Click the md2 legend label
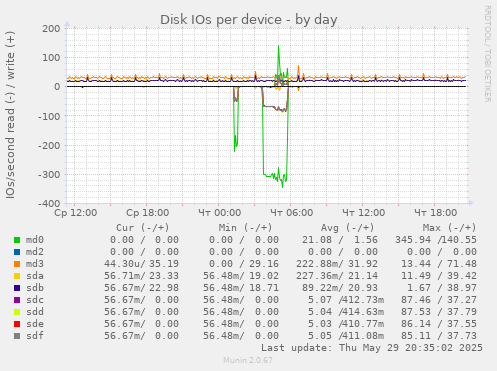This screenshot has height=371, width=497. tap(35, 252)
